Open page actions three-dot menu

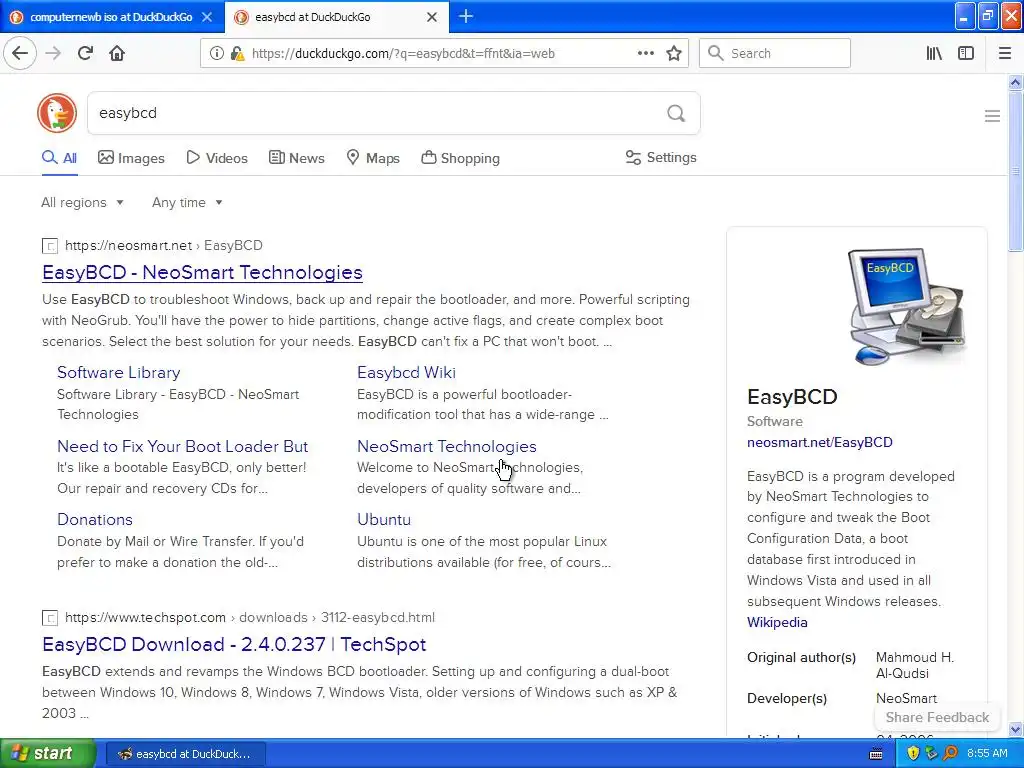point(646,54)
